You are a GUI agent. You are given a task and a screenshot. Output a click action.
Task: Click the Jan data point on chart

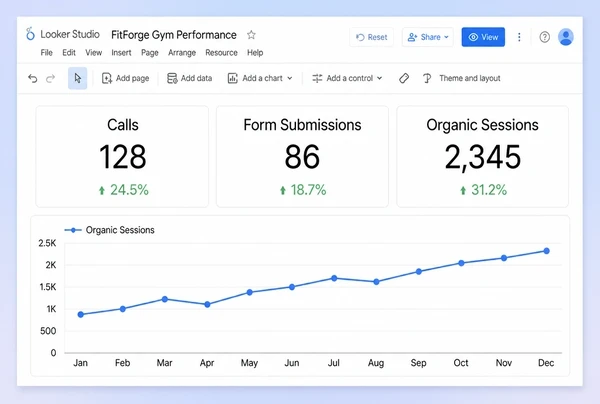tap(81, 314)
